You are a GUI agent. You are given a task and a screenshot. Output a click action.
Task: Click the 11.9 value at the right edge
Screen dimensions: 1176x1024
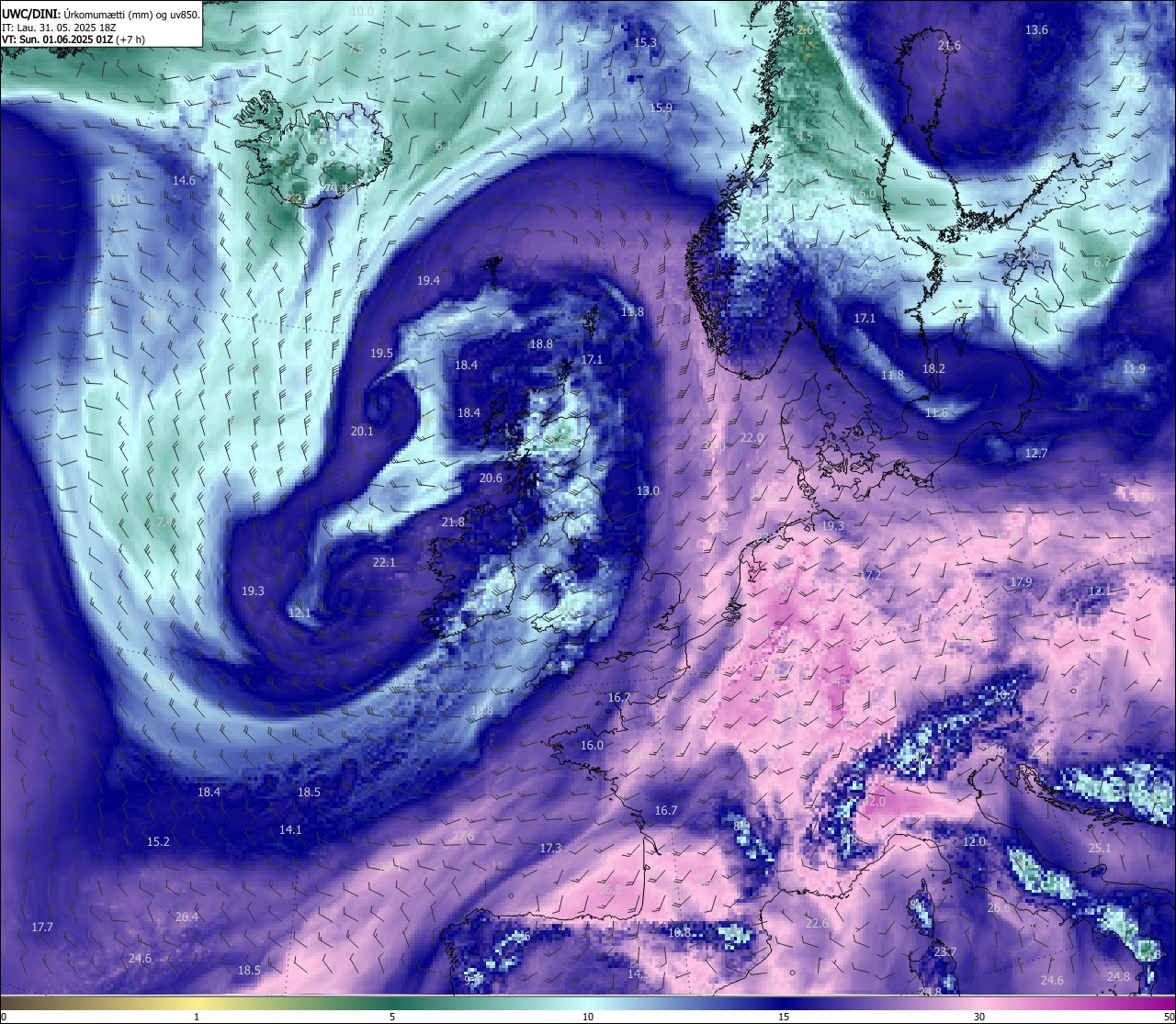click(1134, 369)
